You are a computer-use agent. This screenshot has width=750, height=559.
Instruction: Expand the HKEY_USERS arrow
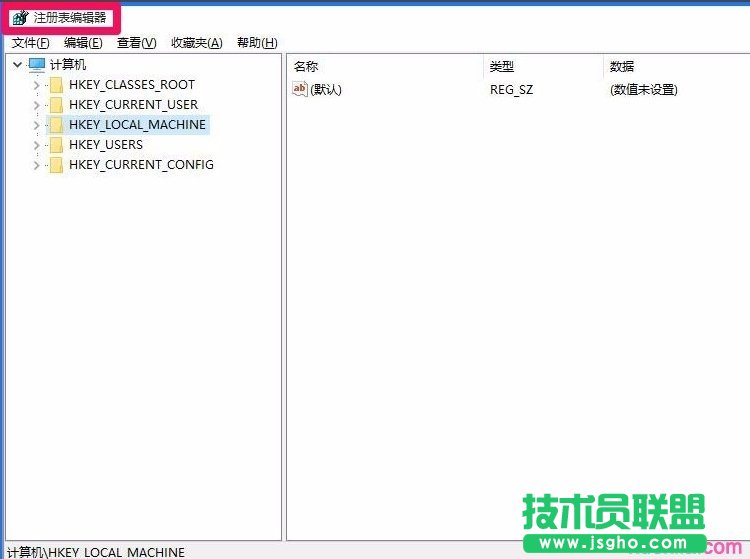37,145
